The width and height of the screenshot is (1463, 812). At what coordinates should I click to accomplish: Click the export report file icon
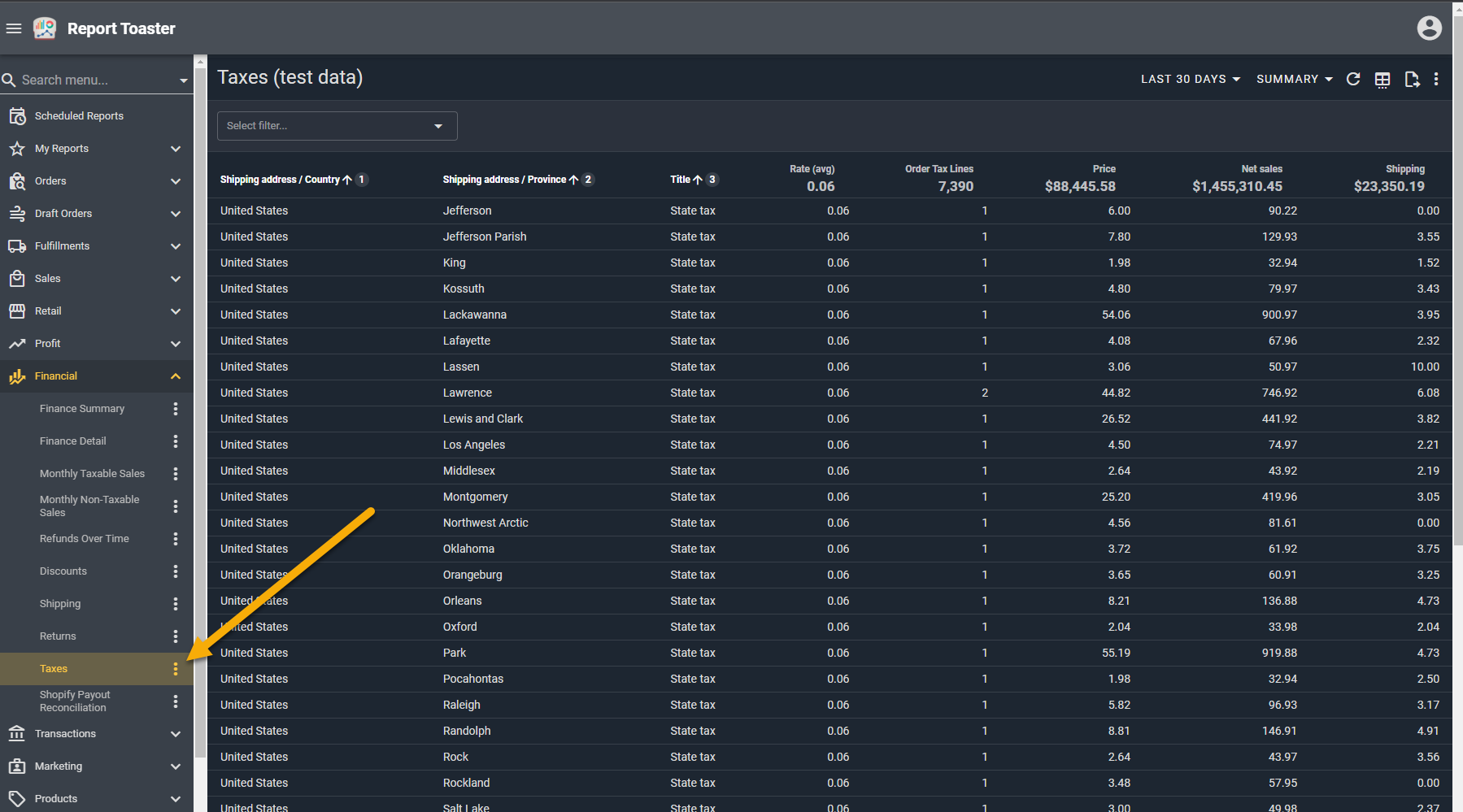click(x=1412, y=79)
